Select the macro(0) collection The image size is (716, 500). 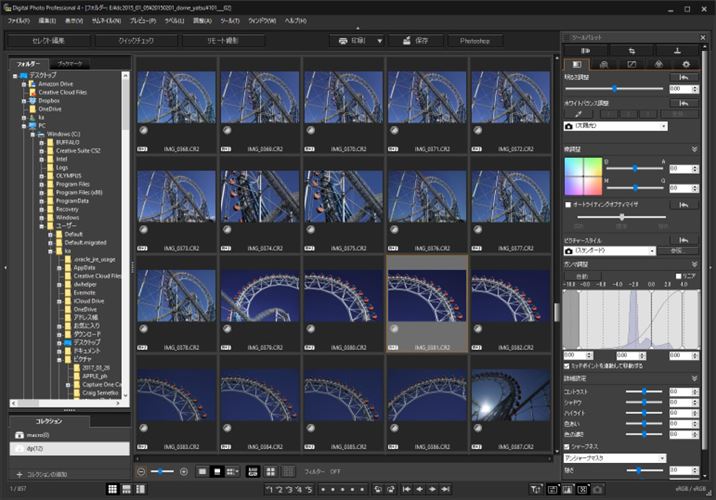coord(69,435)
